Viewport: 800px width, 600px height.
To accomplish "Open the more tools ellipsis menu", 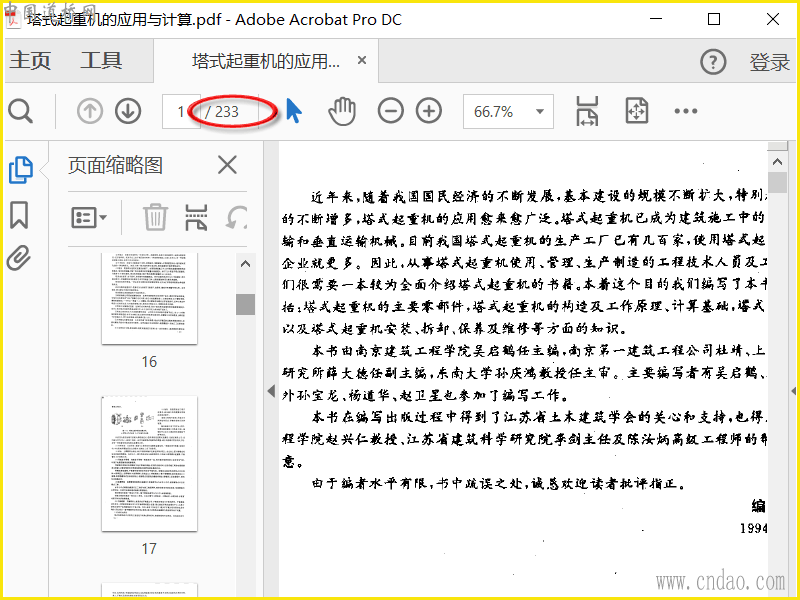I will coord(686,111).
